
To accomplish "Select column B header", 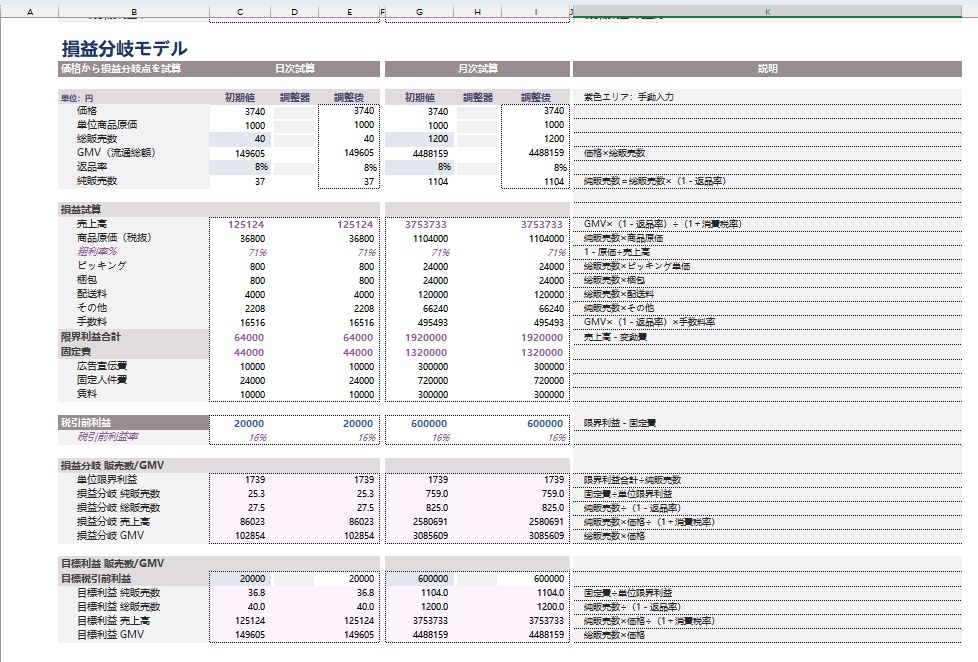I will [133, 12].
